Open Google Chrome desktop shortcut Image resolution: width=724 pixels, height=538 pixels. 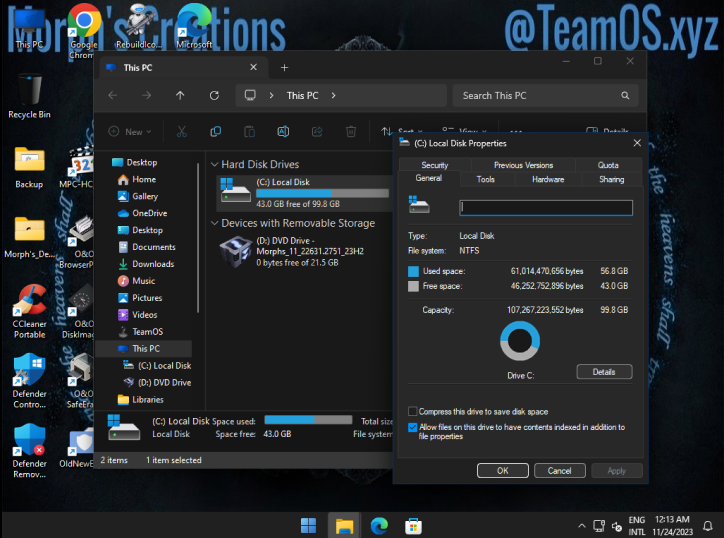click(x=84, y=31)
